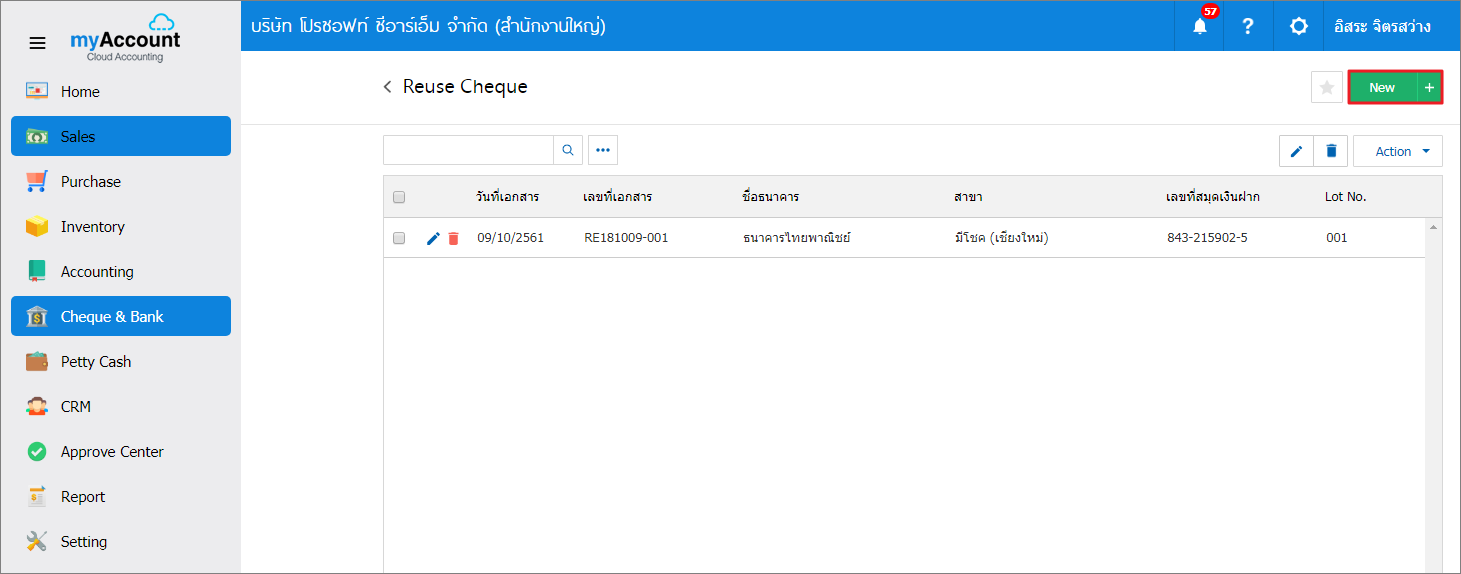Open the Cheque & Bank menu

(121, 316)
